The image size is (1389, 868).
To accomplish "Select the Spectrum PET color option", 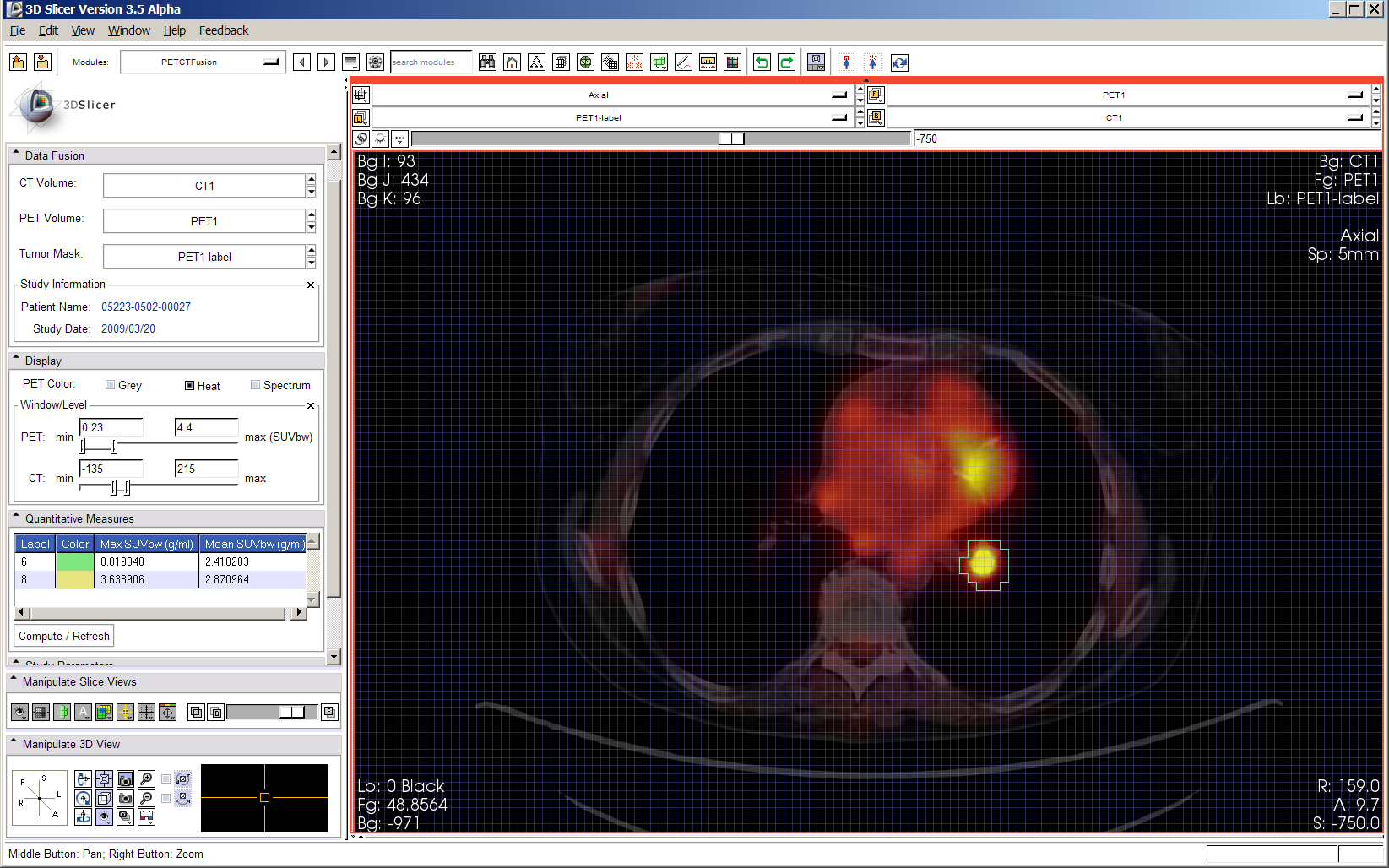I will pyautogui.click(x=256, y=385).
